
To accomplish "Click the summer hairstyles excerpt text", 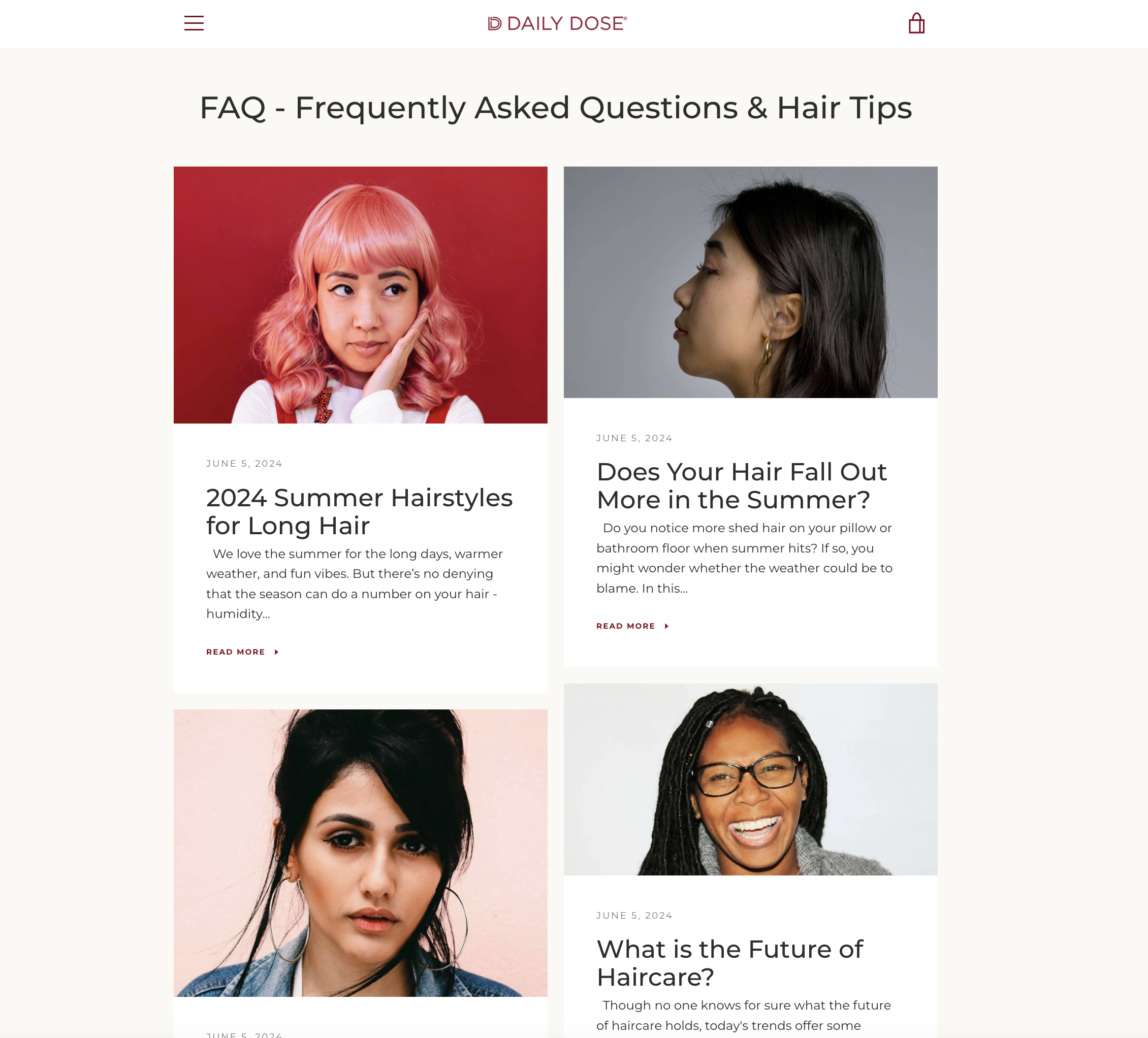I will pos(354,583).
